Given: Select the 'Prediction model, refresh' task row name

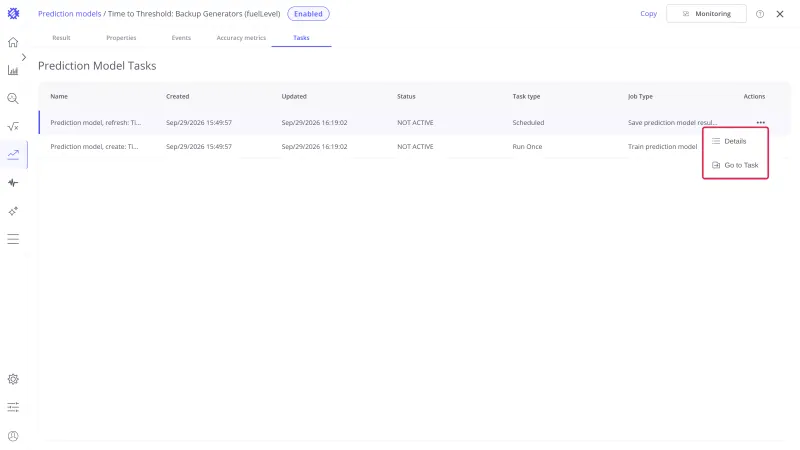Looking at the screenshot, I should click(95, 122).
